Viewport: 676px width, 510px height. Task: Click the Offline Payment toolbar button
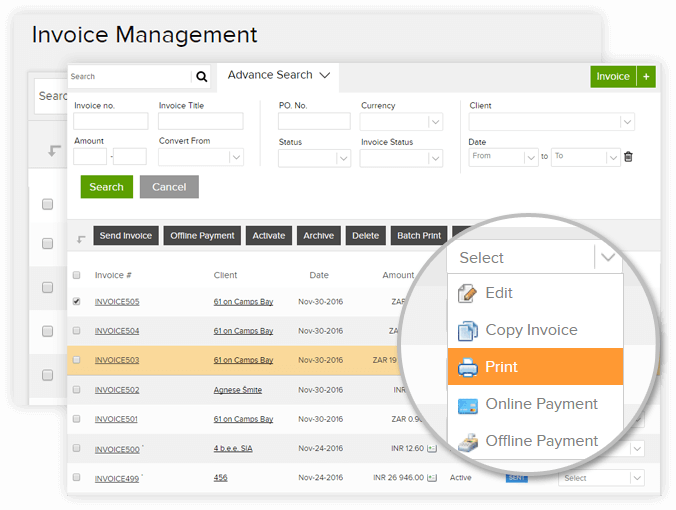point(202,236)
